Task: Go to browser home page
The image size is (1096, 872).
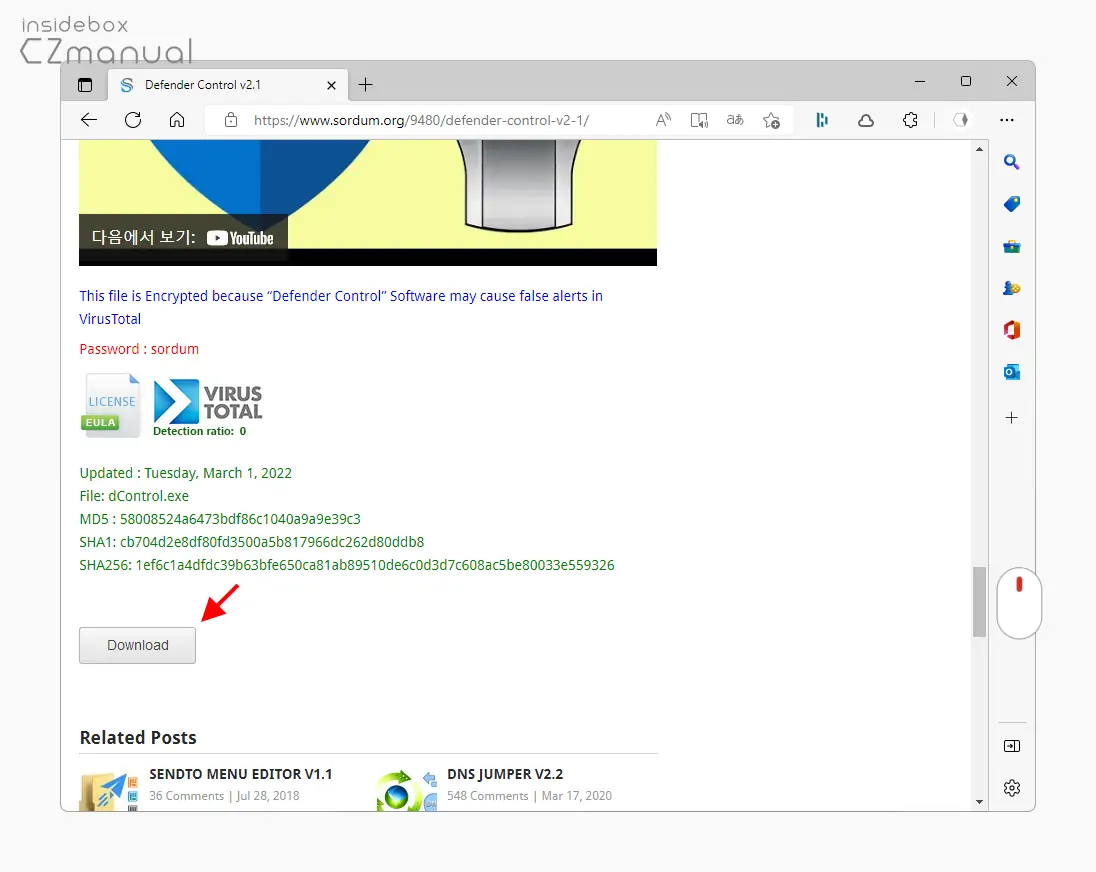Action: click(177, 120)
